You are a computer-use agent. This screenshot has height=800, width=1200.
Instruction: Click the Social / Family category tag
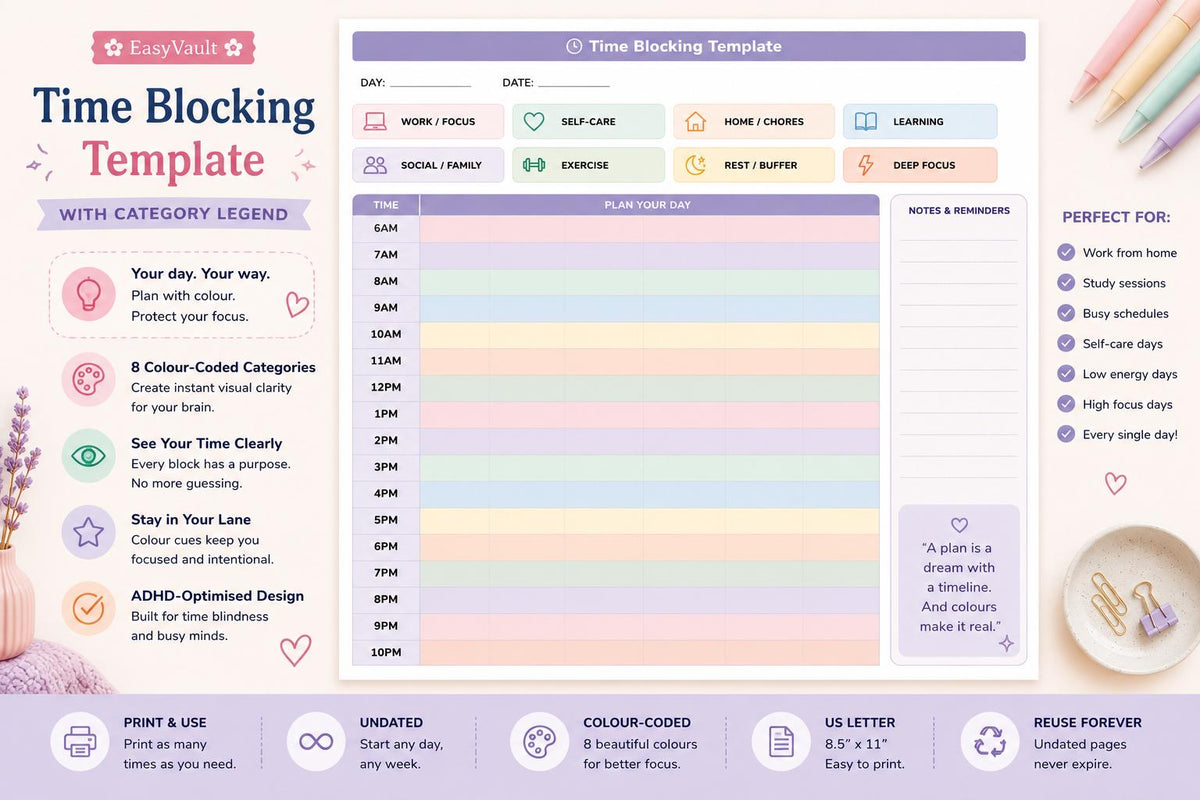tap(428, 165)
